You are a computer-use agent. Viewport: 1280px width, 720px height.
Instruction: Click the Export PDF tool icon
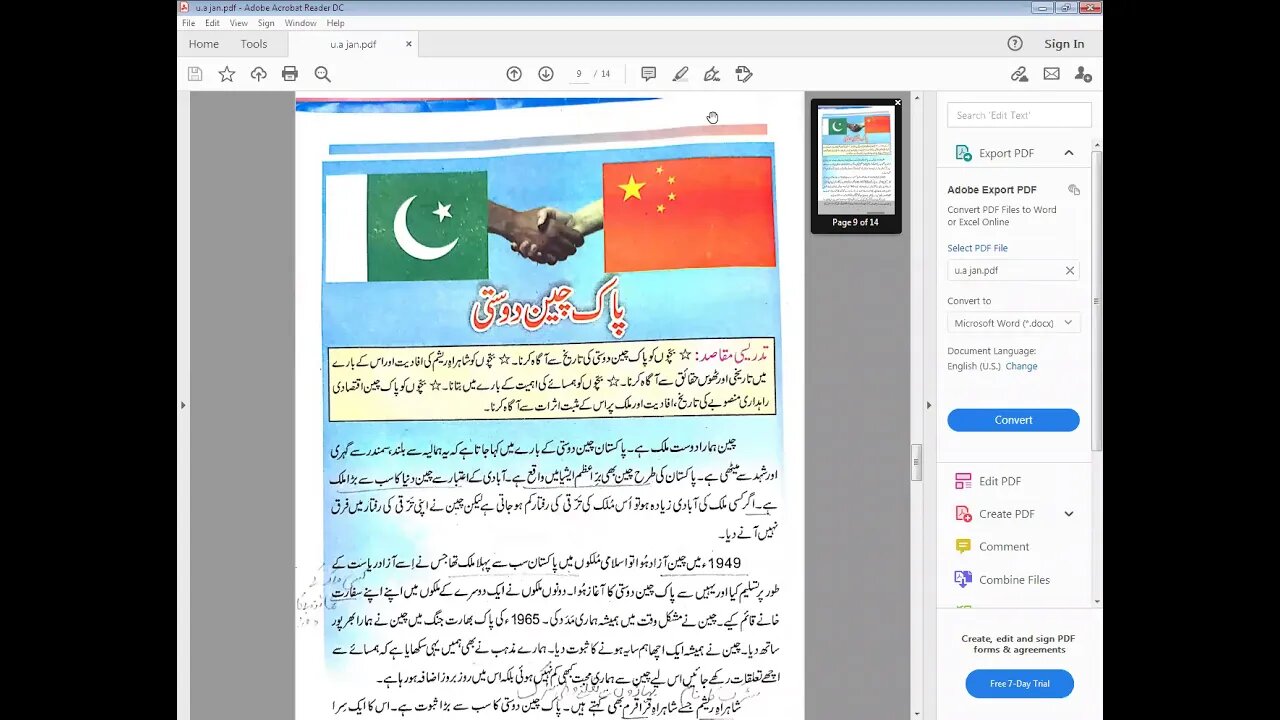click(x=963, y=153)
